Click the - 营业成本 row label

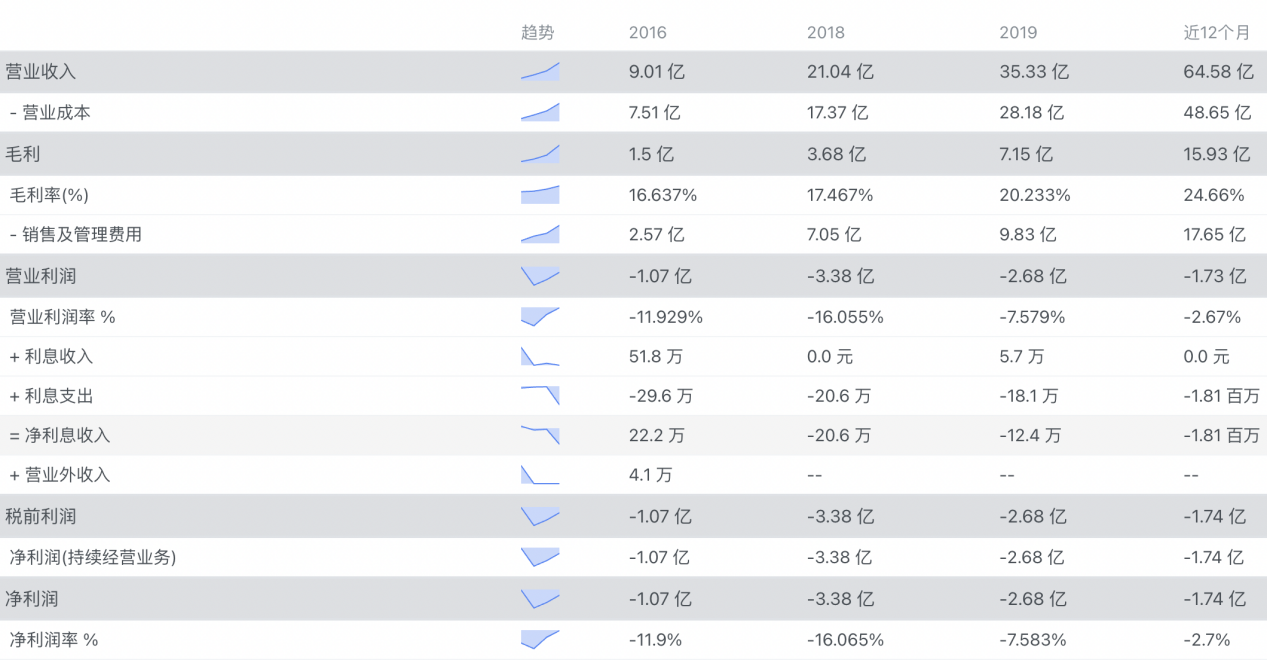coord(50,113)
